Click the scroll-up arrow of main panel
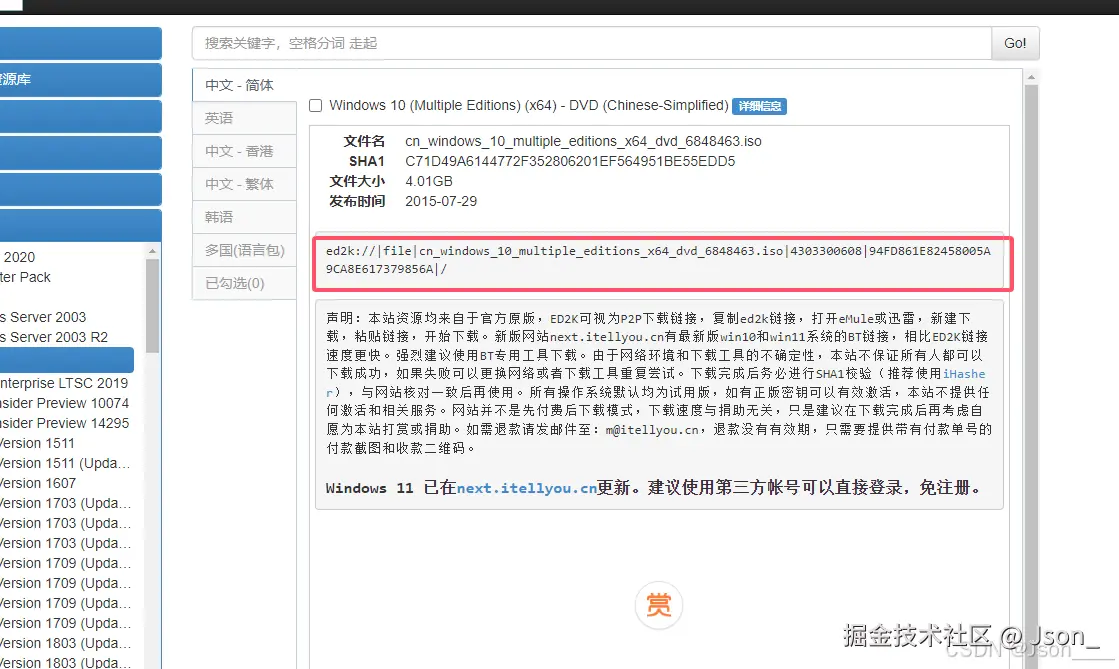Screen dimensions: 1119x669 click(x=1031, y=76)
